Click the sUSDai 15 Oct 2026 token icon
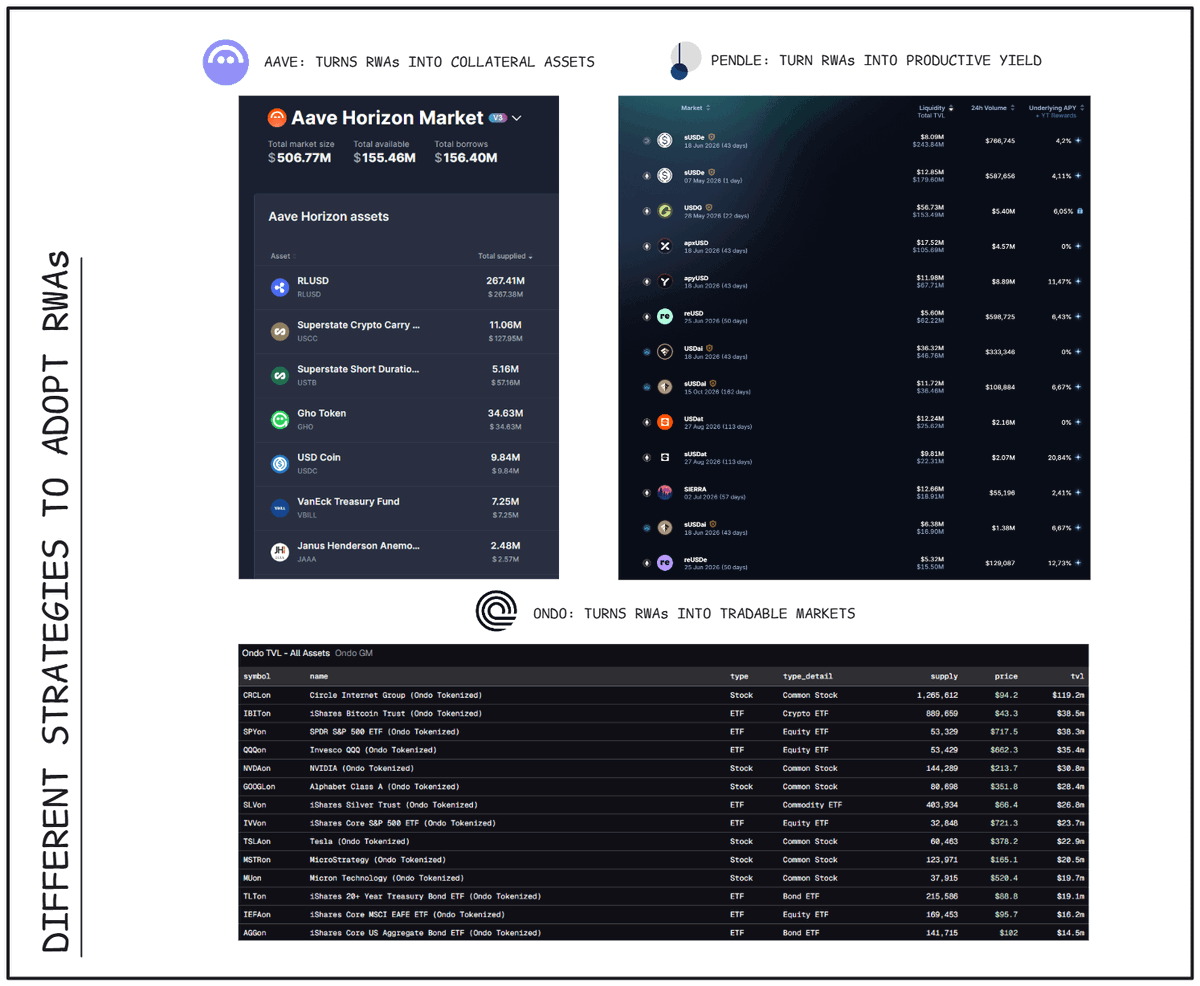This screenshot has width=1200, height=986. (665, 387)
